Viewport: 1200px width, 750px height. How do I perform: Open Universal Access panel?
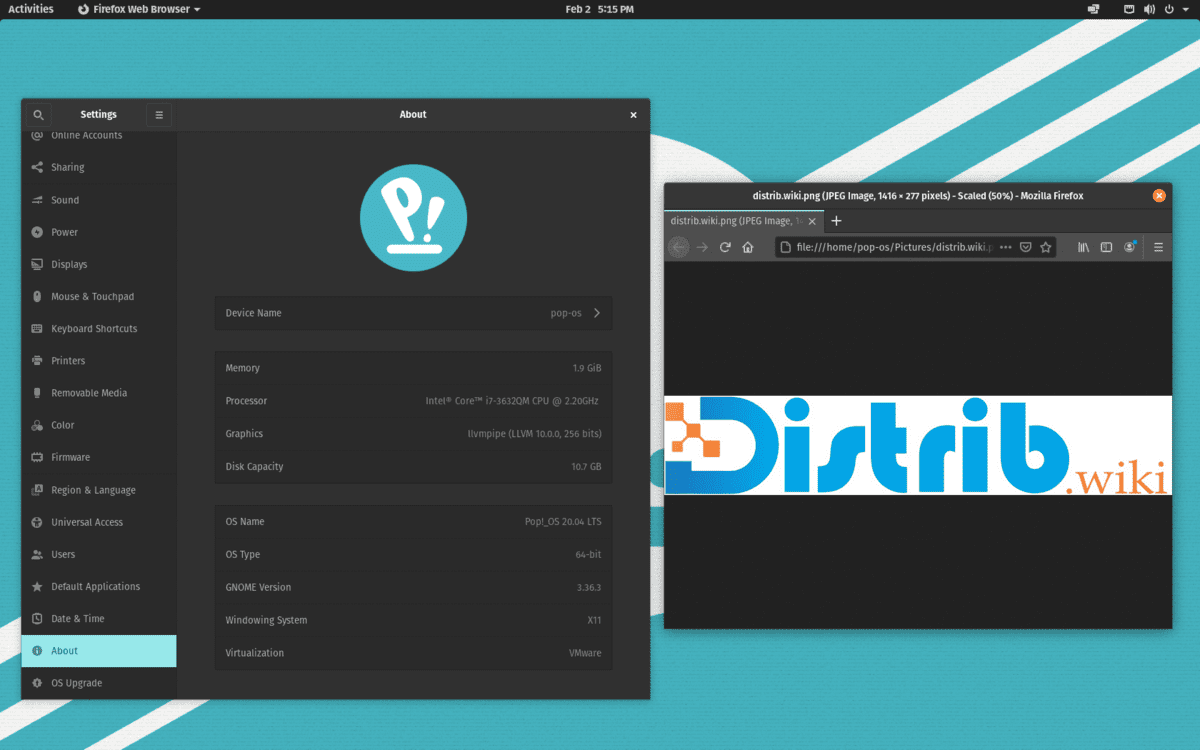pyautogui.click(x=99, y=522)
